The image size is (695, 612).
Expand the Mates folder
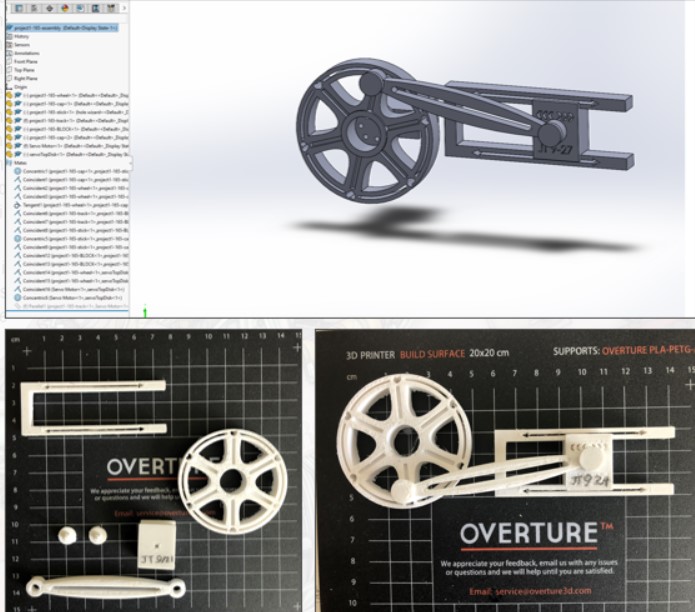click(x=22, y=163)
